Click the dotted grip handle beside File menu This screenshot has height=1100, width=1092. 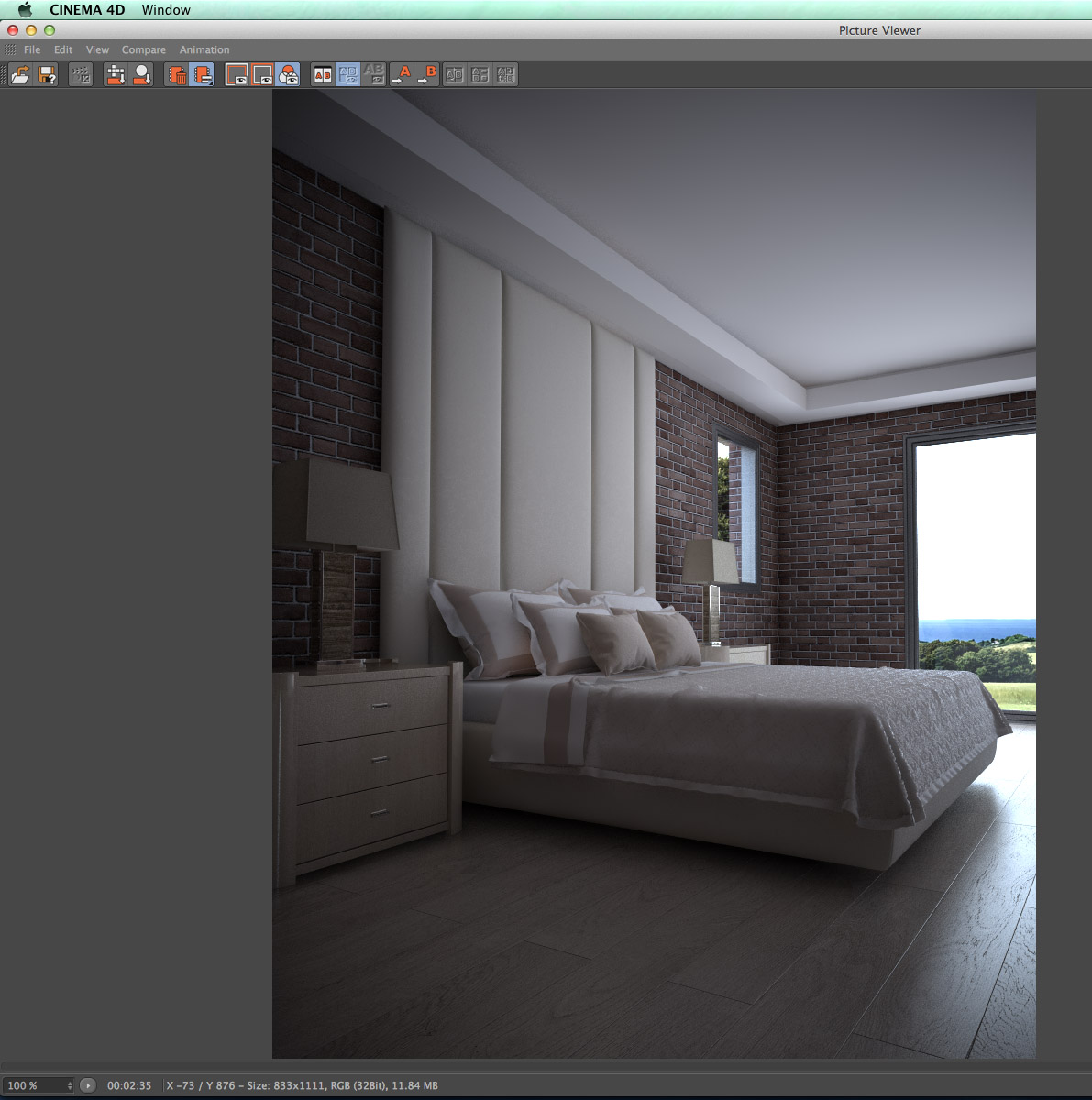(x=10, y=50)
